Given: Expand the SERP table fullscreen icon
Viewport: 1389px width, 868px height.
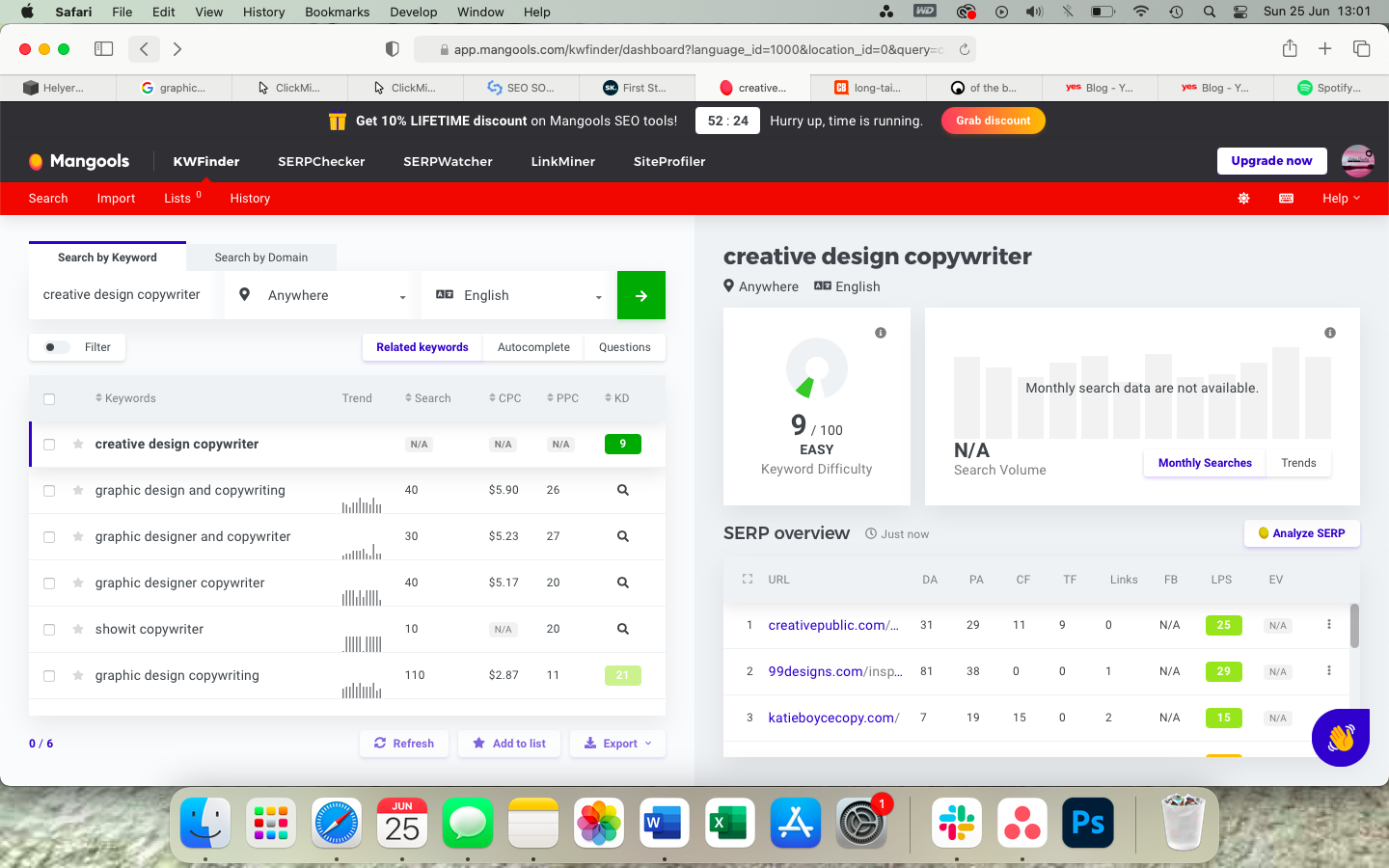Looking at the screenshot, I should pyautogui.click(x=748, y=580).
